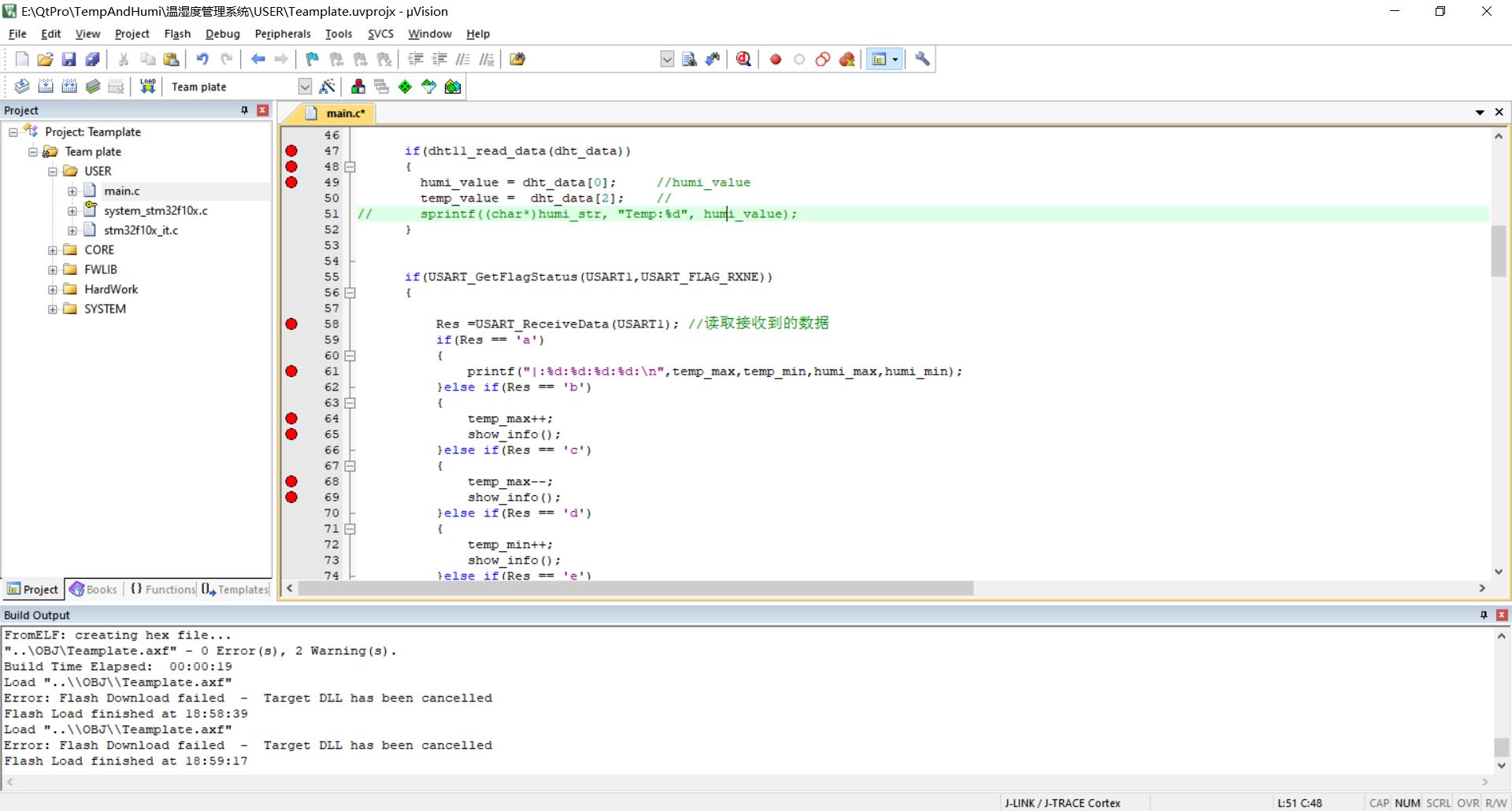Open the Debug menu
Viewport: 1512px width, 811px height.
[223, 34]
